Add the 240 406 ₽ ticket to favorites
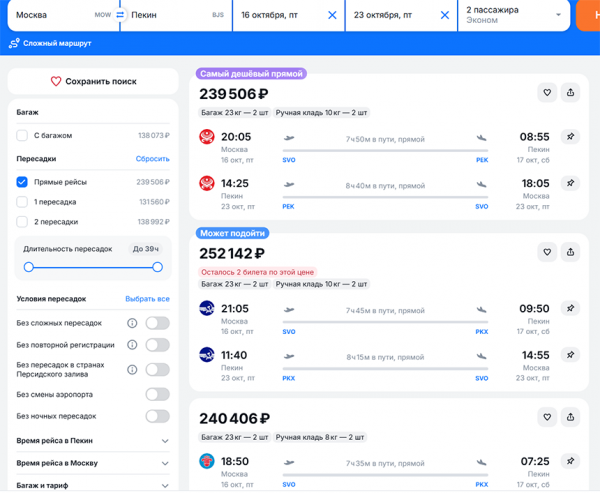 point(547,417)
